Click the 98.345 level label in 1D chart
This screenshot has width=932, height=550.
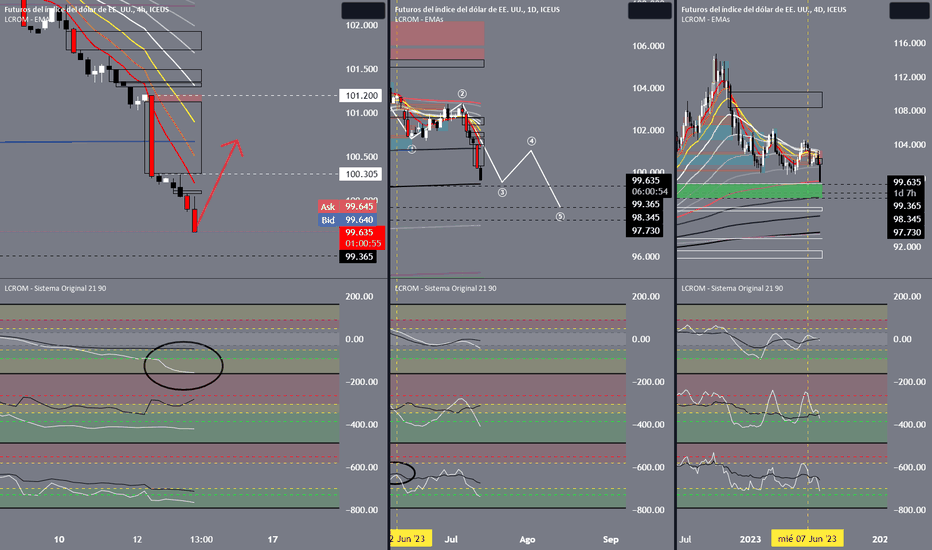[x=646, y=218]
